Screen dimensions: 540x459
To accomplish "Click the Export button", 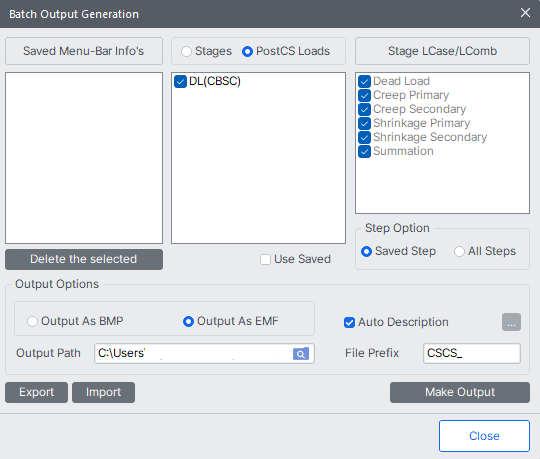I will click(37, 392).
